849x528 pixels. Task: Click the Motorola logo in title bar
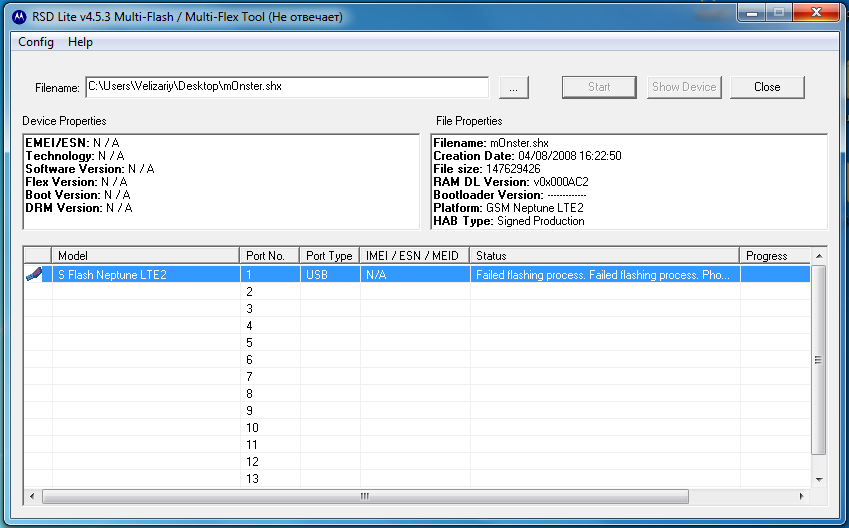pos(19,17)
